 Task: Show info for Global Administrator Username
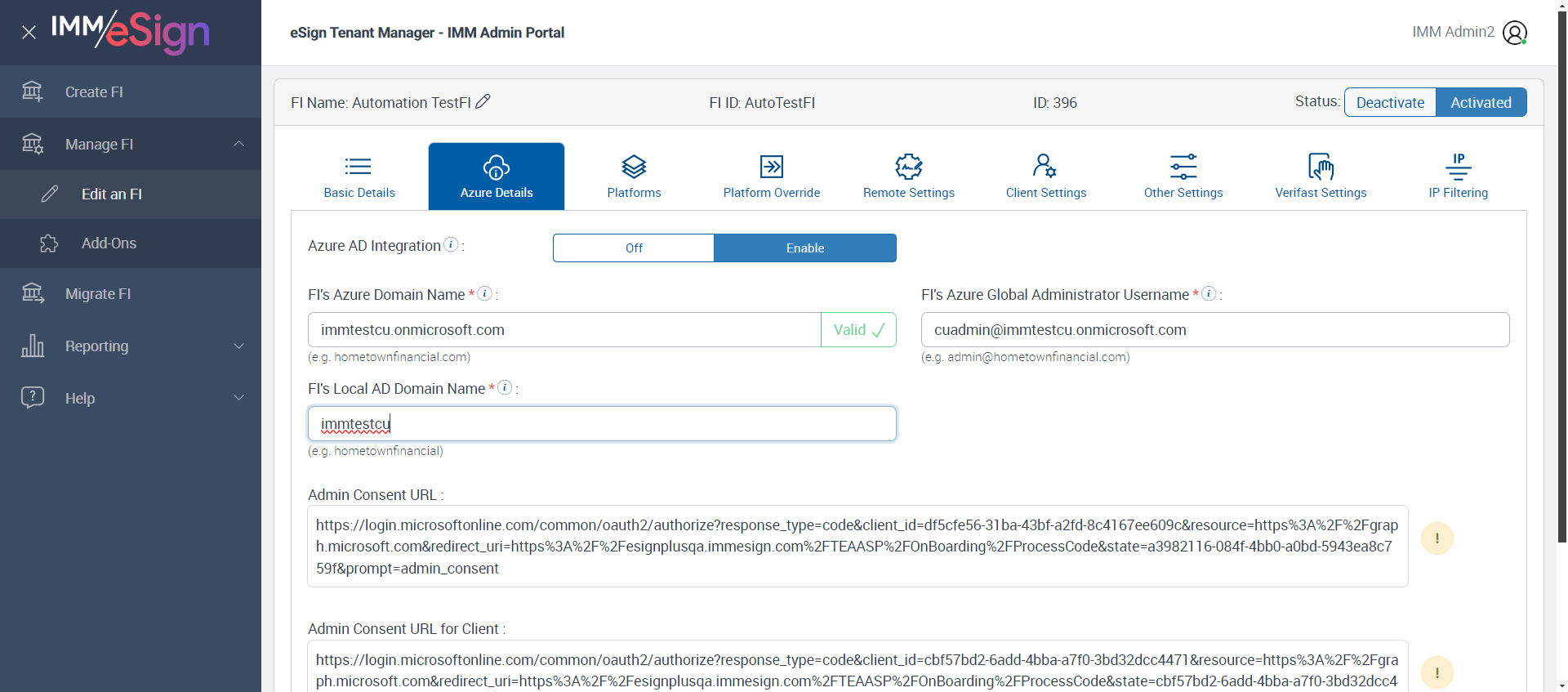pyautogui.click(x=1209, y=293)
